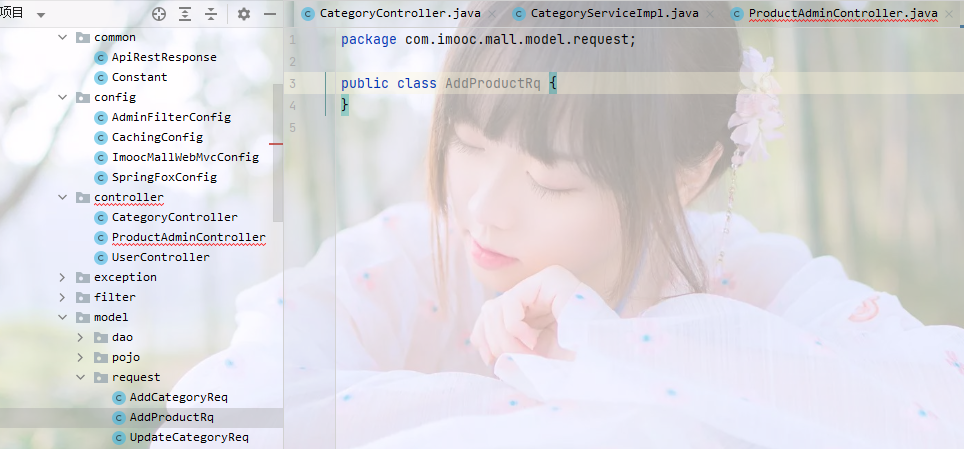Click the locate-in-project crosshair icon
964x449 pixels.
click(159, 14)
